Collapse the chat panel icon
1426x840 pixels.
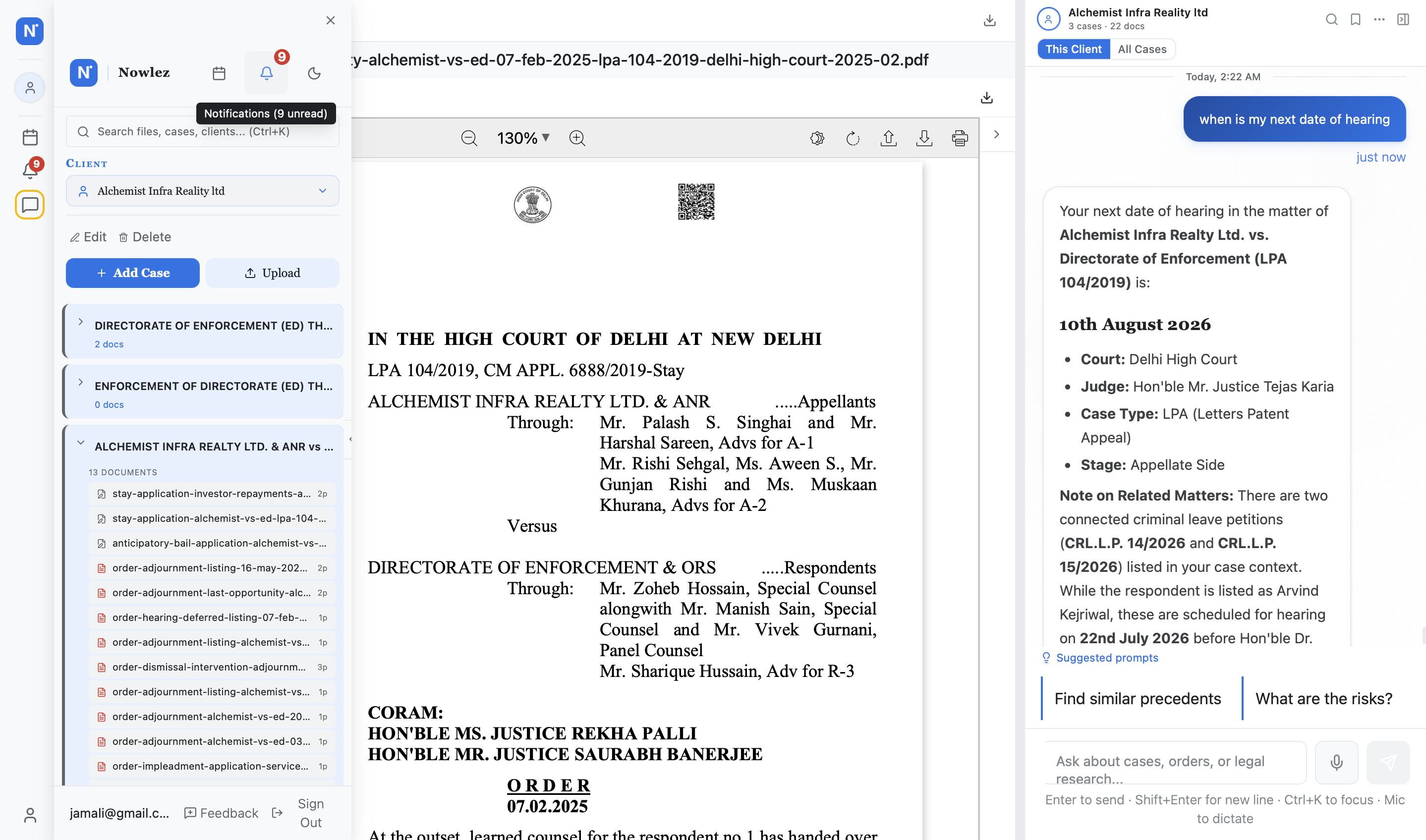(1403, 19)
